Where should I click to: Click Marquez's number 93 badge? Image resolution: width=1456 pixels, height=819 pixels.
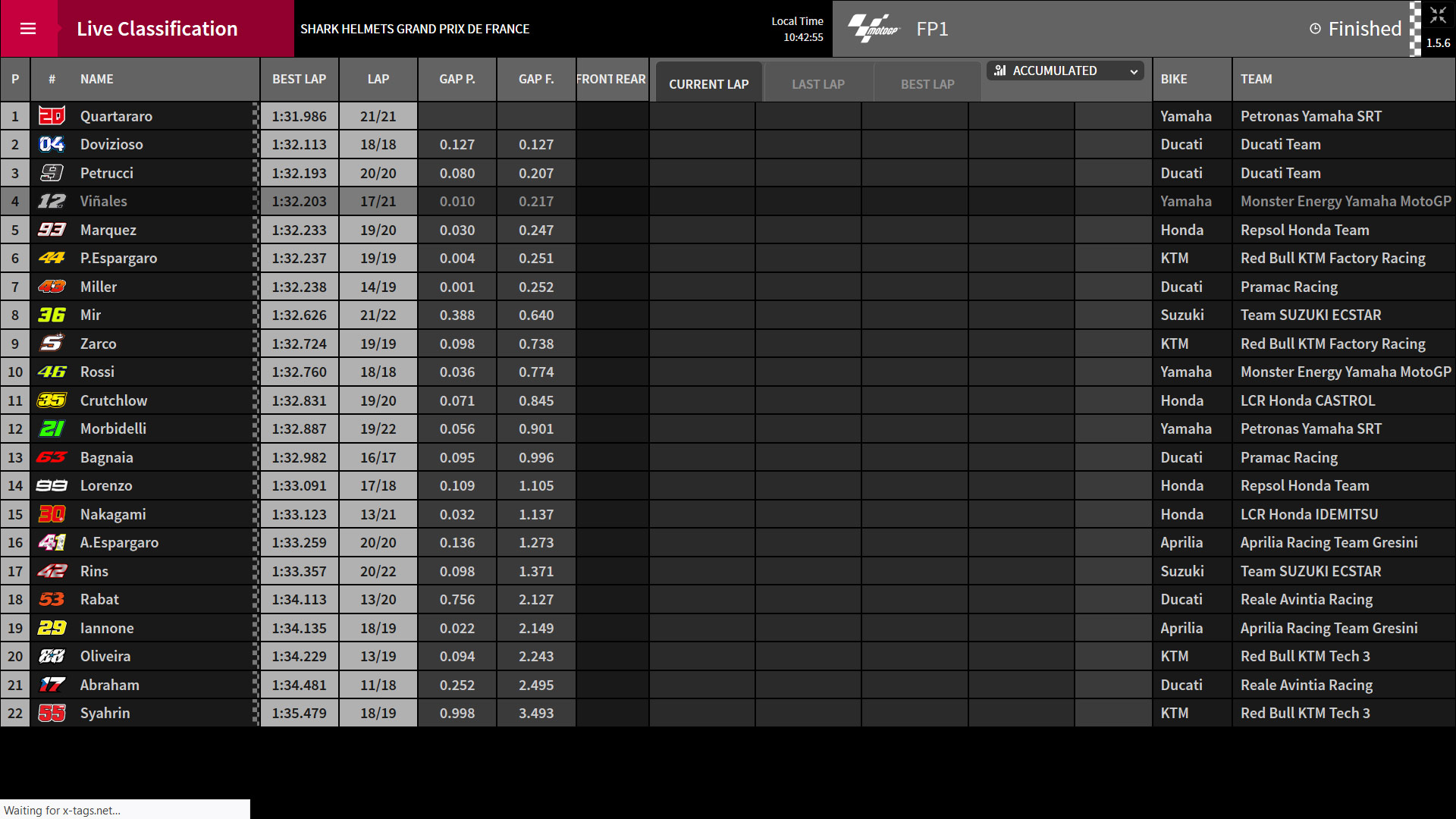[52, 230]
